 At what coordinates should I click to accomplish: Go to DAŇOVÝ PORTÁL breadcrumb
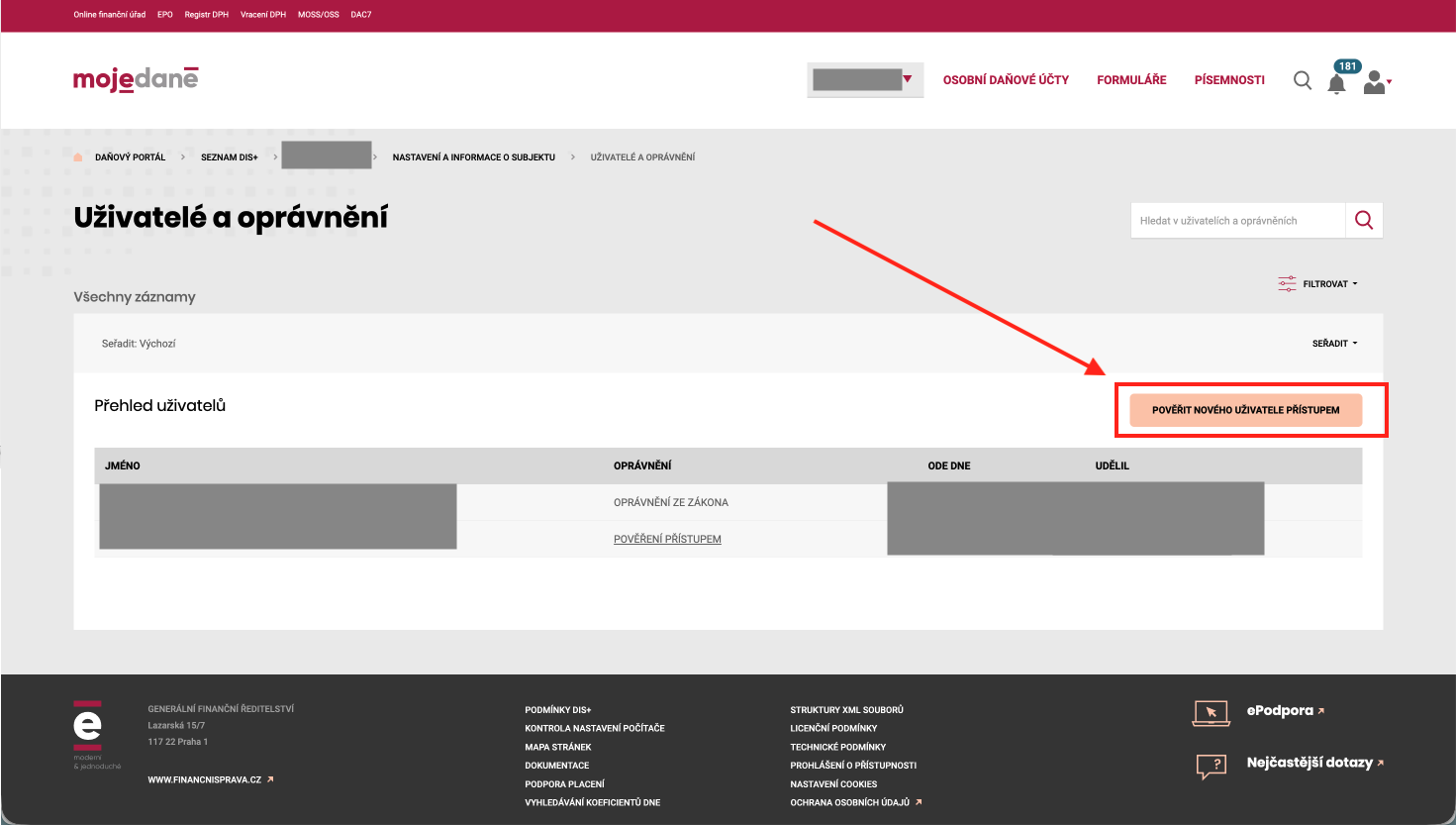[x=131, y=157]
